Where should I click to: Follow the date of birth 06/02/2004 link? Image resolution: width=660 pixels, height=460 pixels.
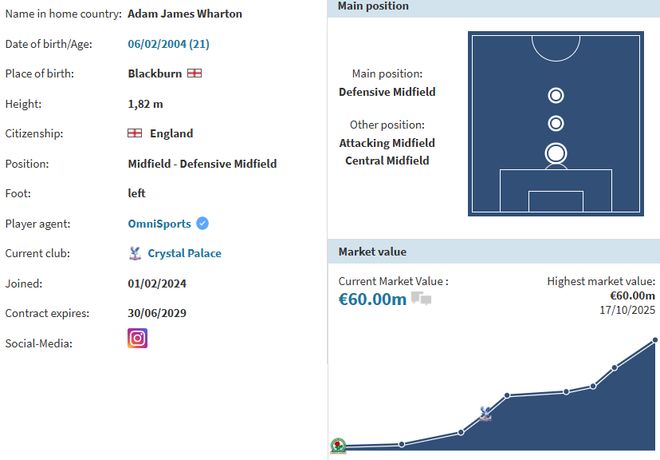click(169, 43)
